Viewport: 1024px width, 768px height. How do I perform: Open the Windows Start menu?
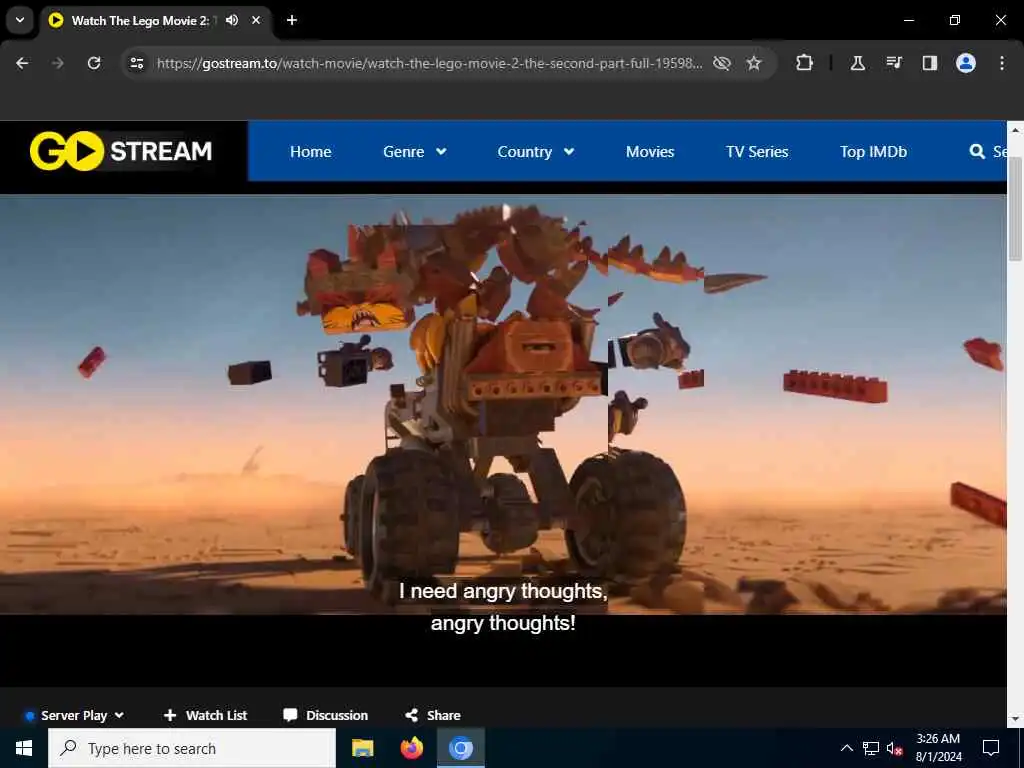click(x=24, y=748)
